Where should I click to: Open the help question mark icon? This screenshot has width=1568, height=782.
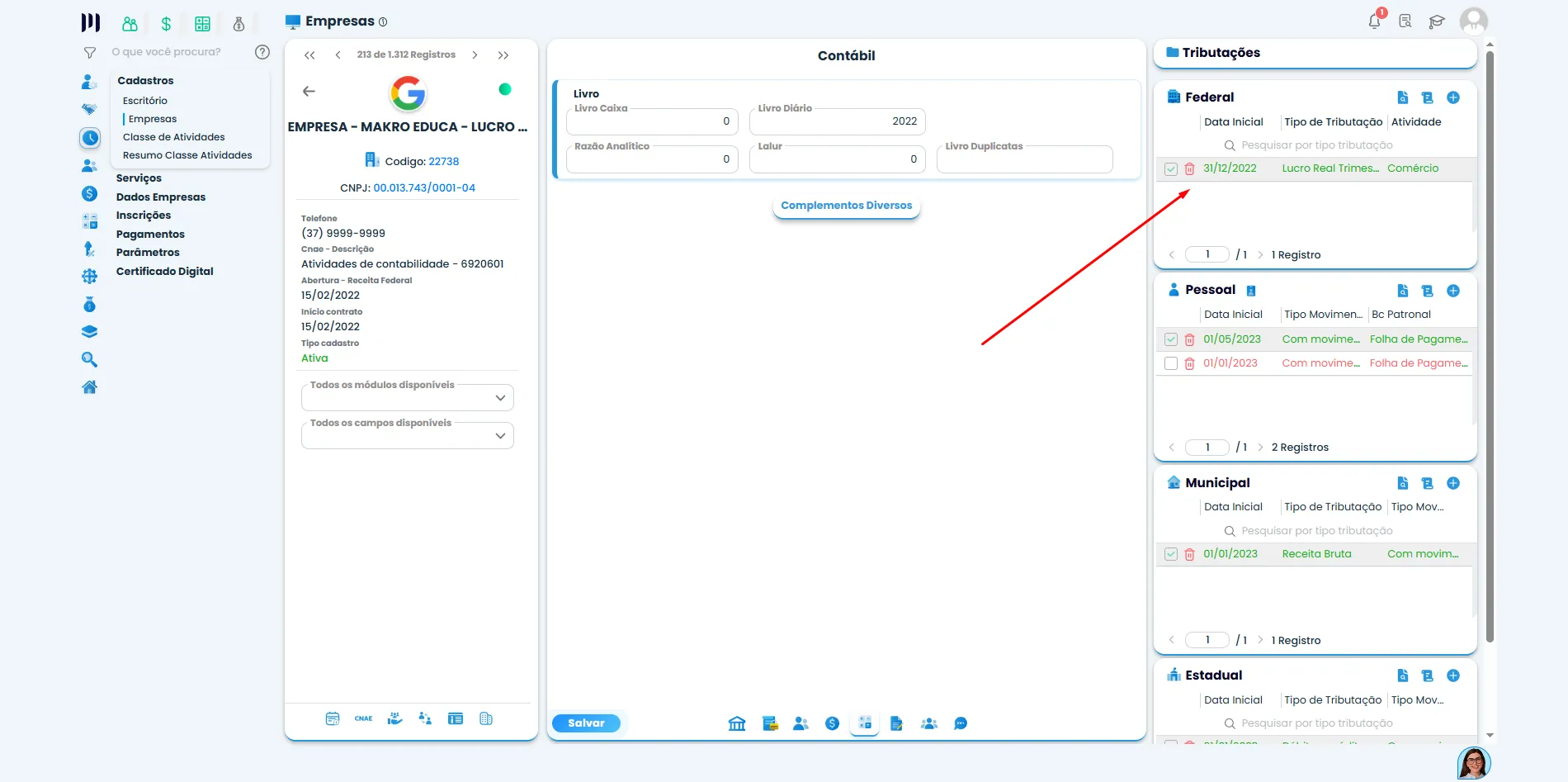pyautogui.click(x=262, y=52)
